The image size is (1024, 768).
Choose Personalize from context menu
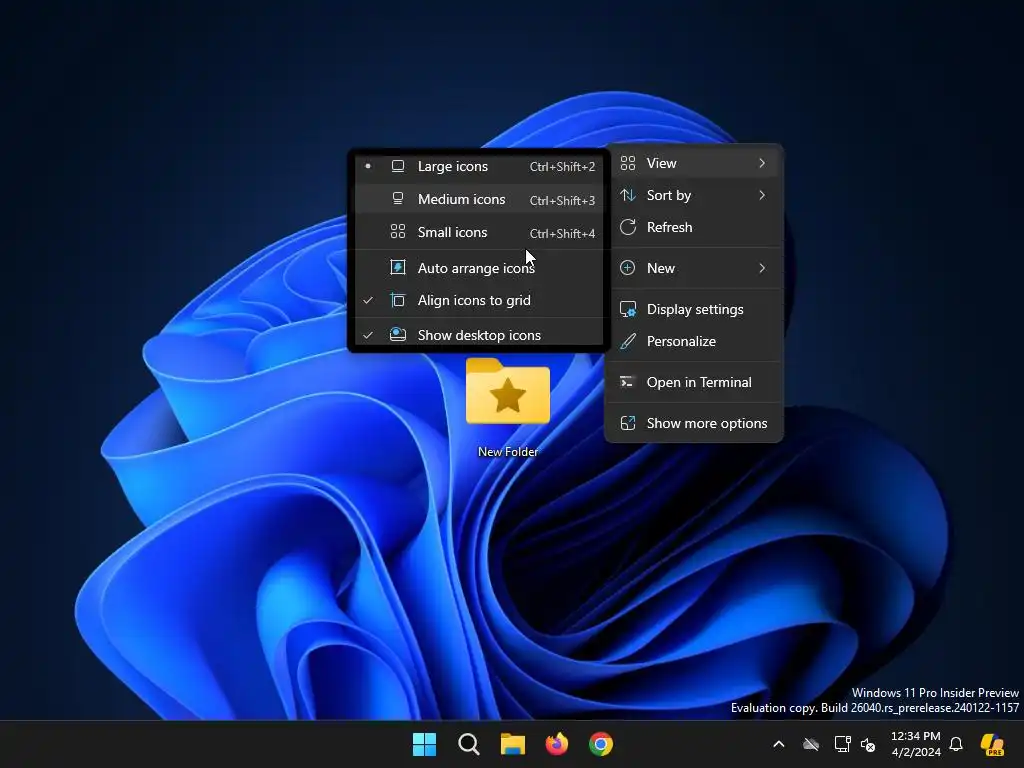(x=694, y=342)
